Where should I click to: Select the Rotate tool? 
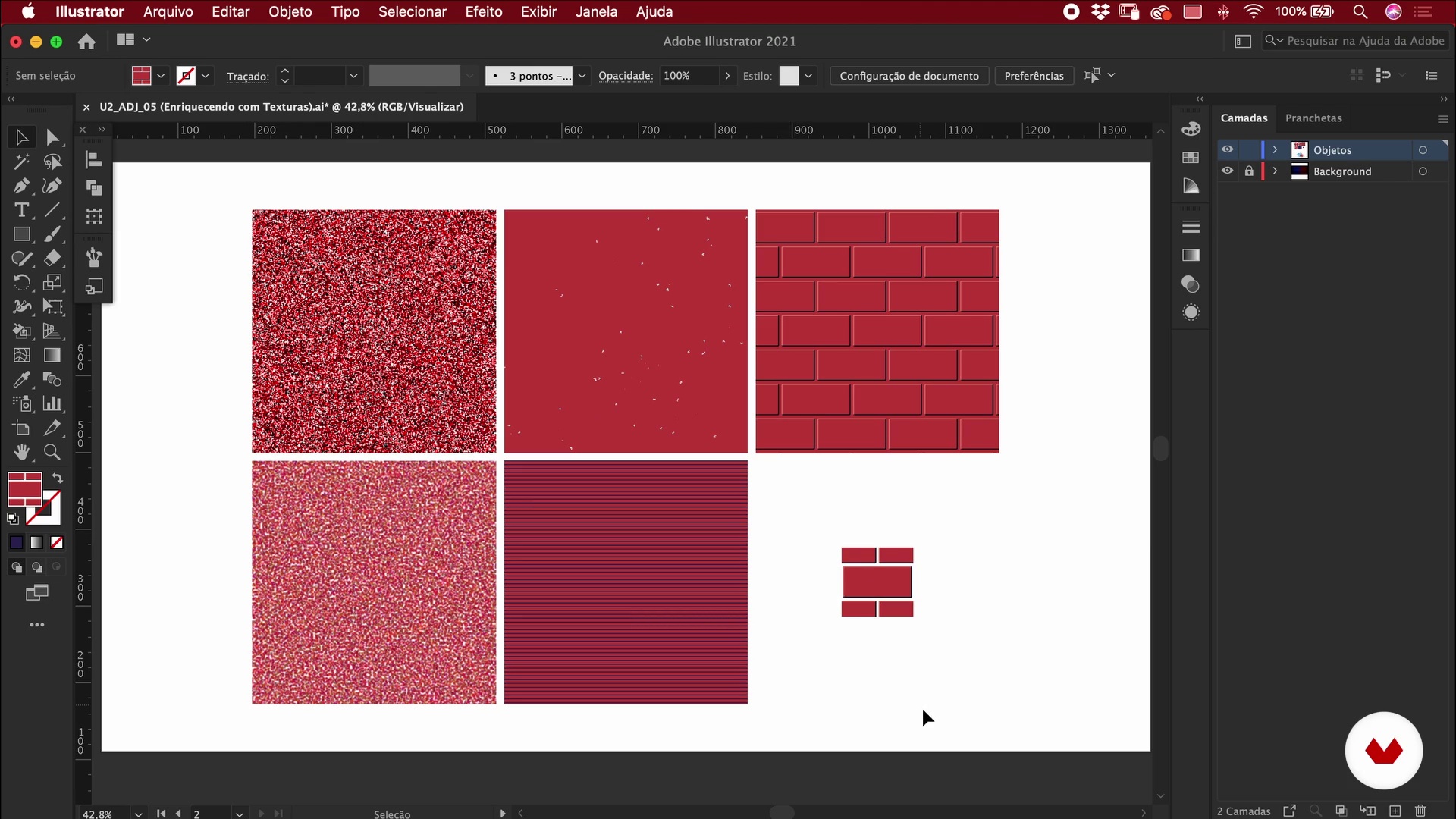21,283
